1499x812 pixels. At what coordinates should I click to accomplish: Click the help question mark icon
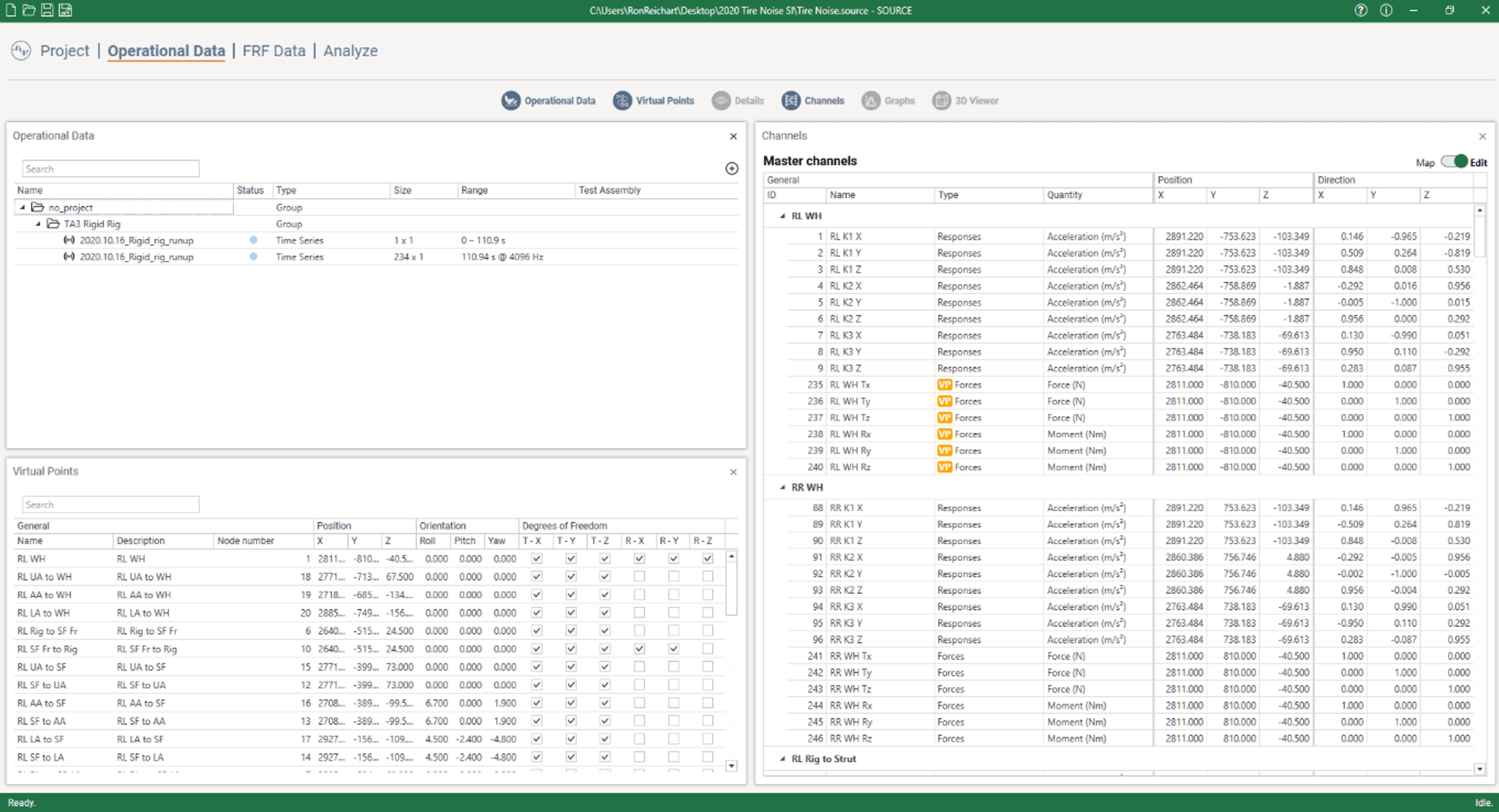pos(1361,10)
